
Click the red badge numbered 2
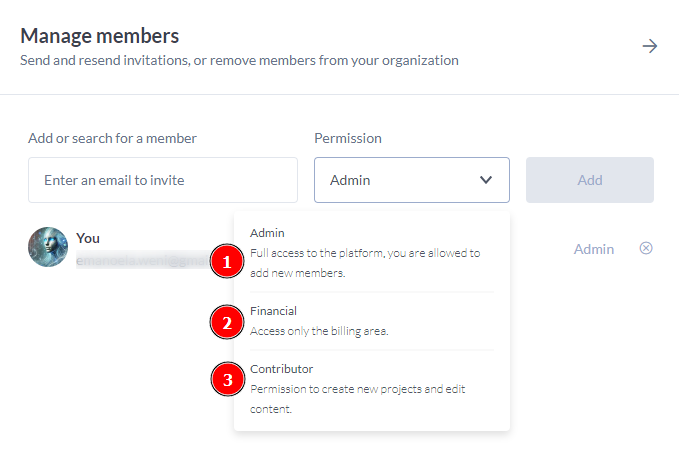coord(227,322)
